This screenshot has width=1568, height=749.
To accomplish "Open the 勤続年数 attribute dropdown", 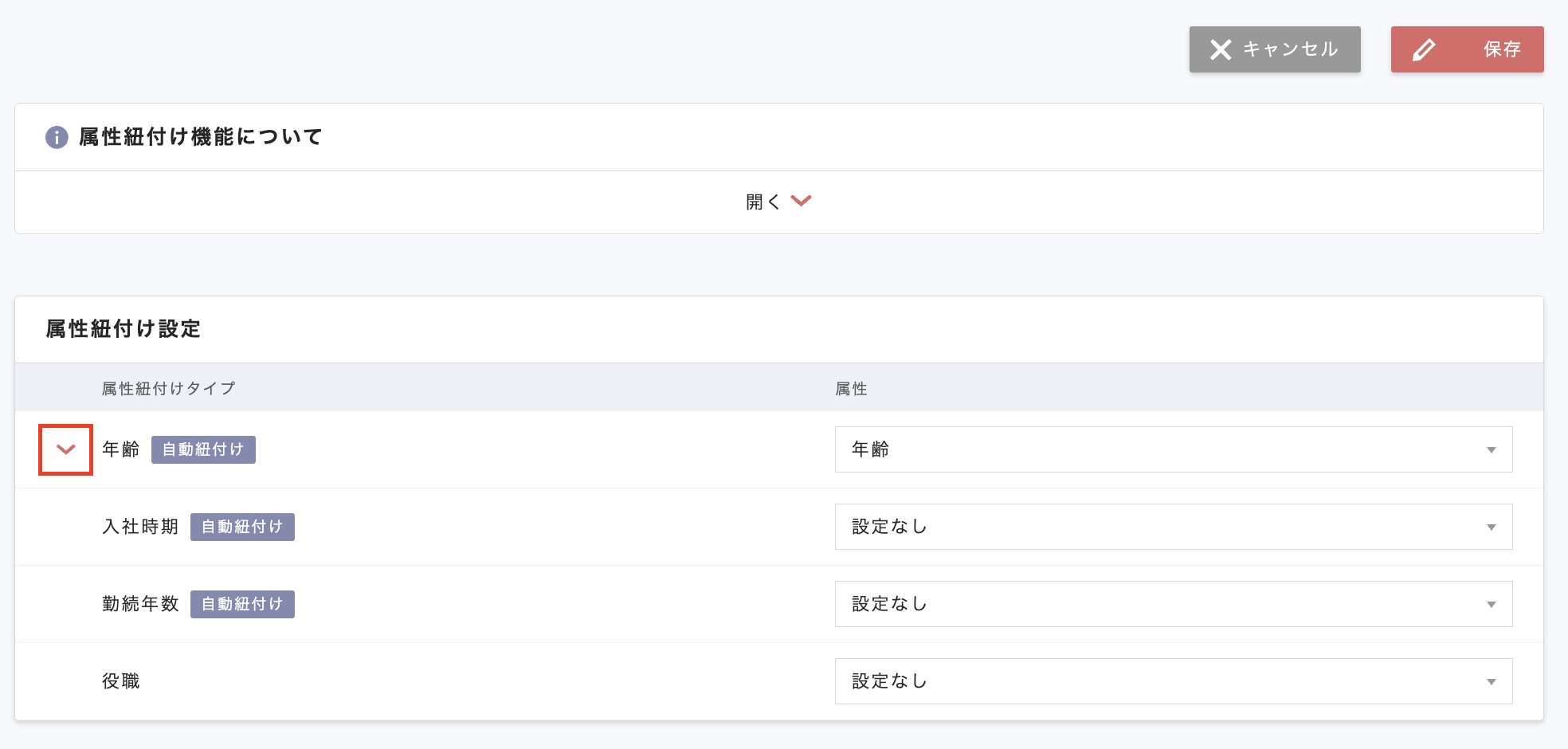I will pos(1173,604).
